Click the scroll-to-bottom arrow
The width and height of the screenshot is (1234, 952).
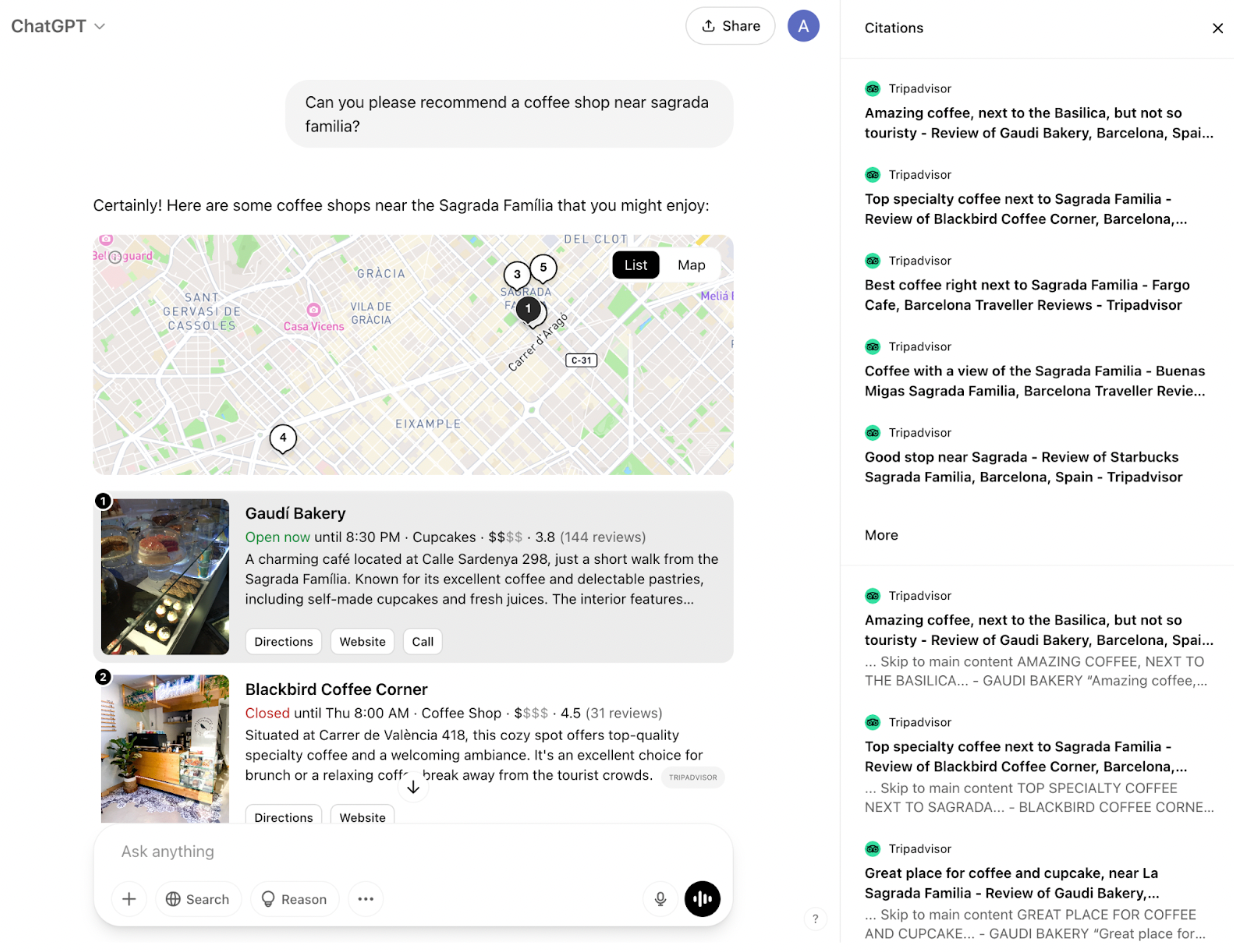click(x=413, y=787)
